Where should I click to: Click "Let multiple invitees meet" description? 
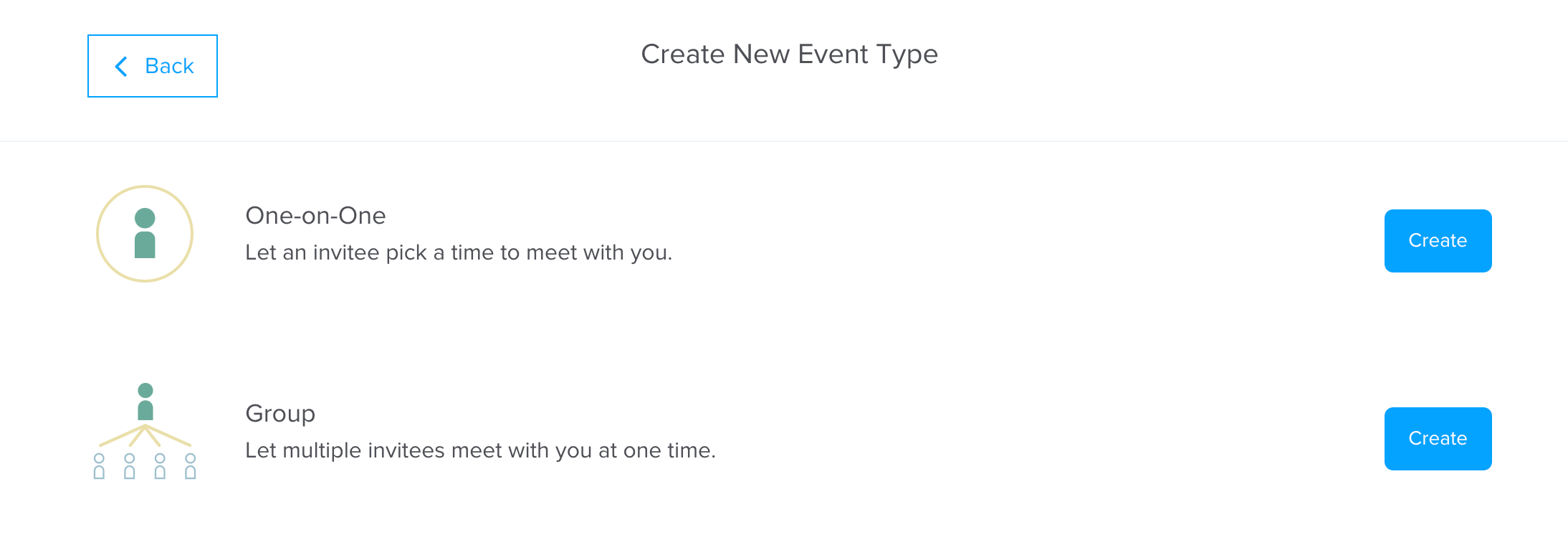tap(480, 450)
